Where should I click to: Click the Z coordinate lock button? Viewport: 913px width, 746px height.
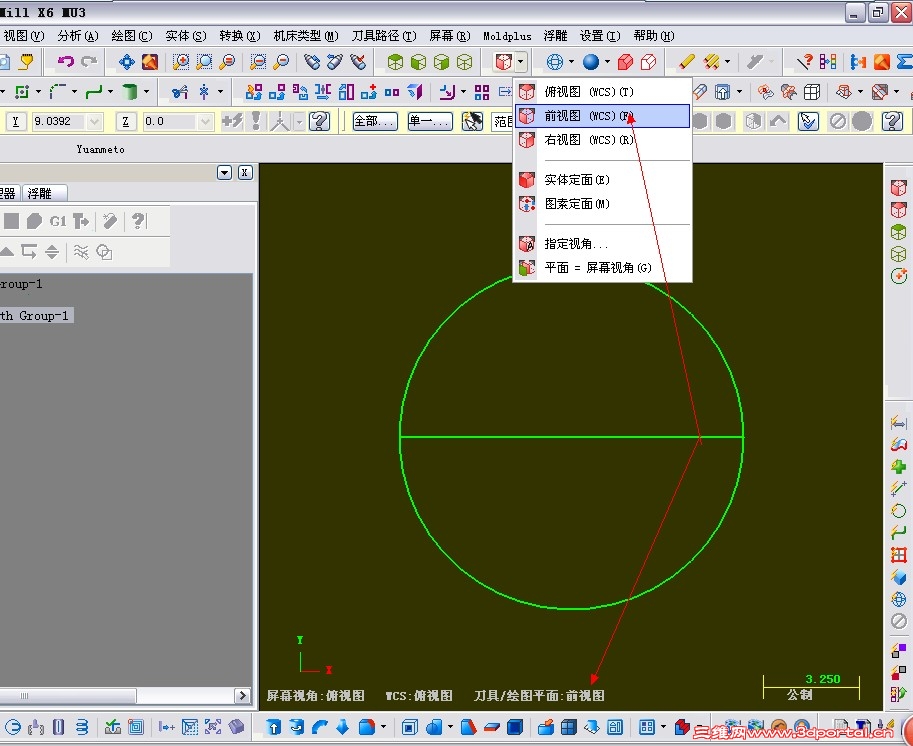click(125, 121)
